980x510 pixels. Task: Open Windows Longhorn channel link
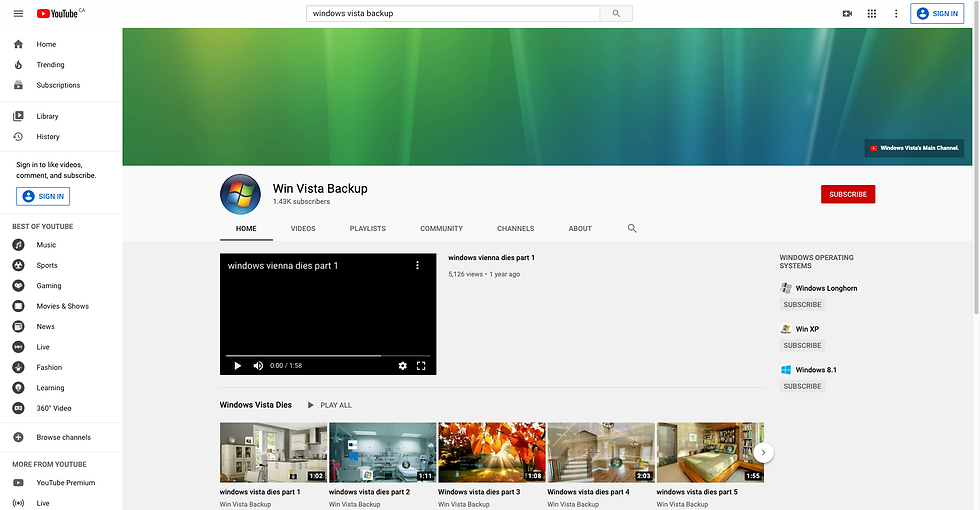(826, 288)
